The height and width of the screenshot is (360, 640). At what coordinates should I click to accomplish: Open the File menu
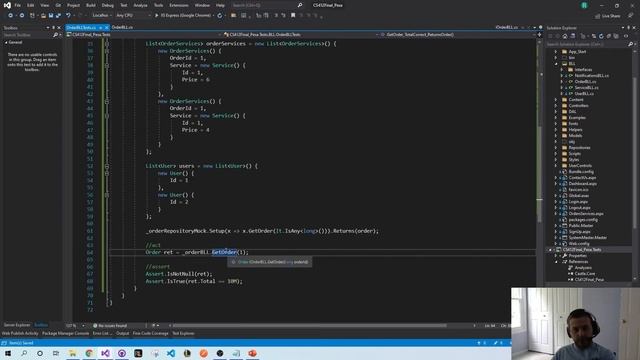tap(18, 5)
